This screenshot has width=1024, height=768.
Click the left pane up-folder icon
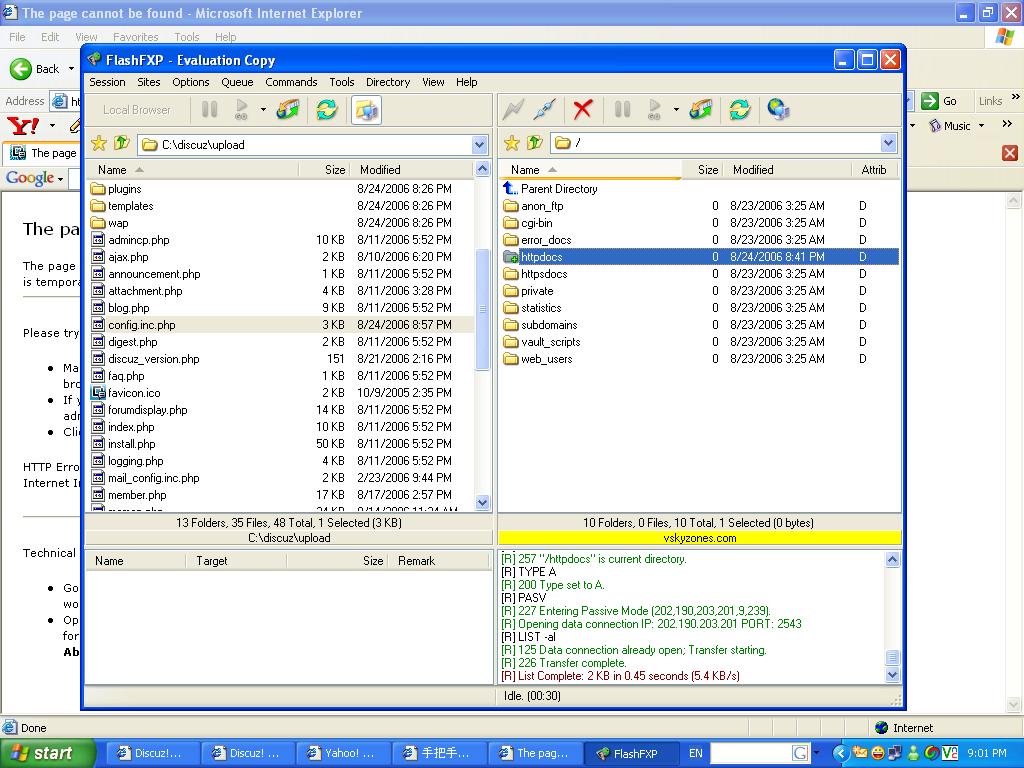121,143
